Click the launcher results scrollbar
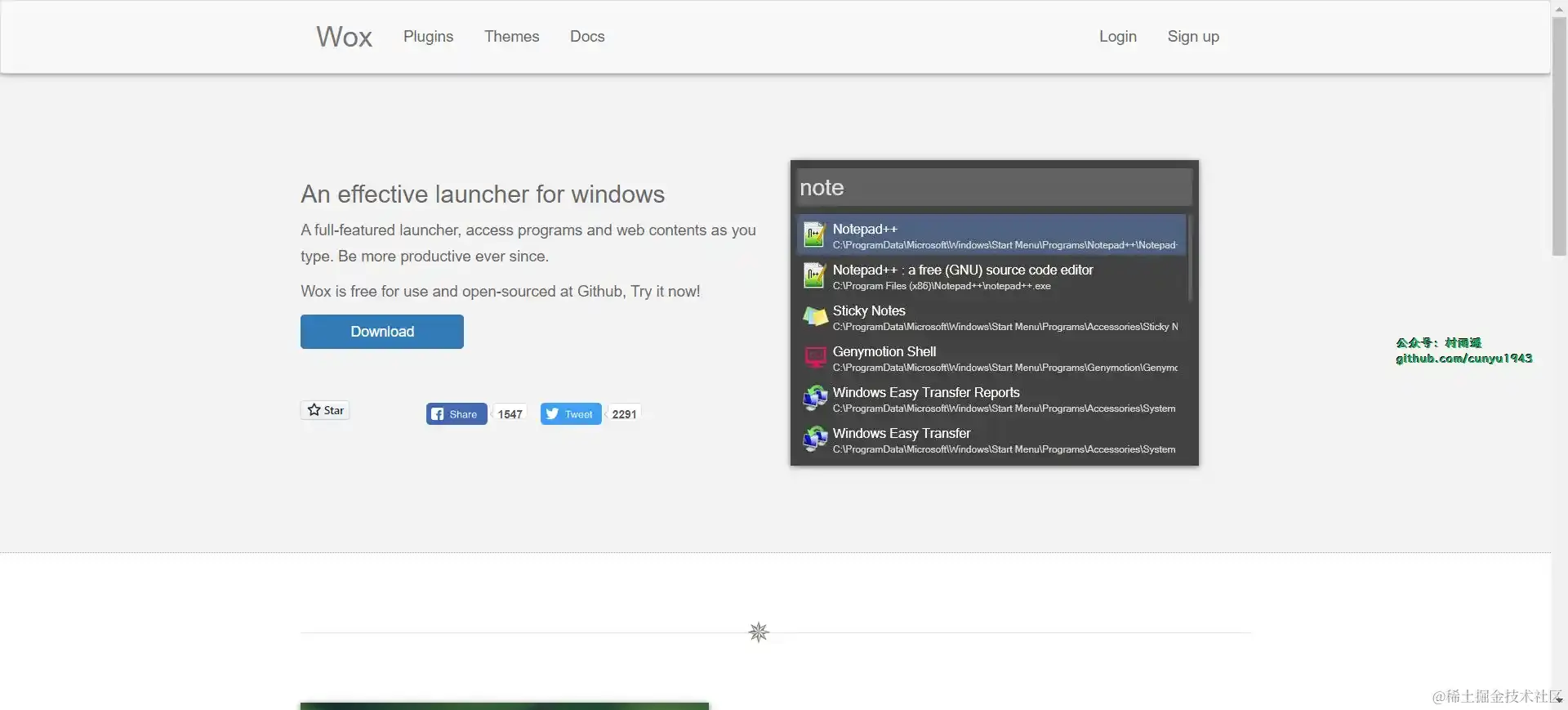The height and width of the screenshot is (710, 1568). (1190, 258)
